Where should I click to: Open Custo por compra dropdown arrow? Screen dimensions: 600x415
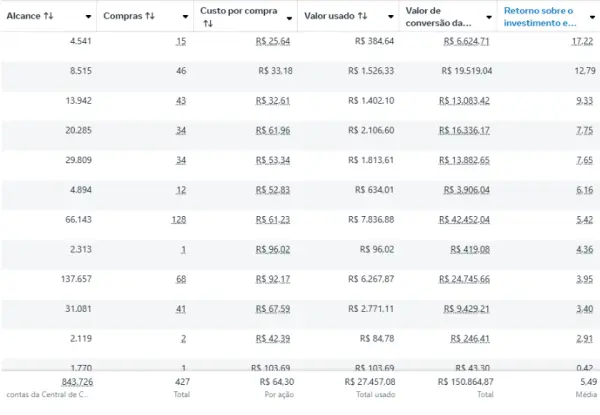tap(289, 18)
